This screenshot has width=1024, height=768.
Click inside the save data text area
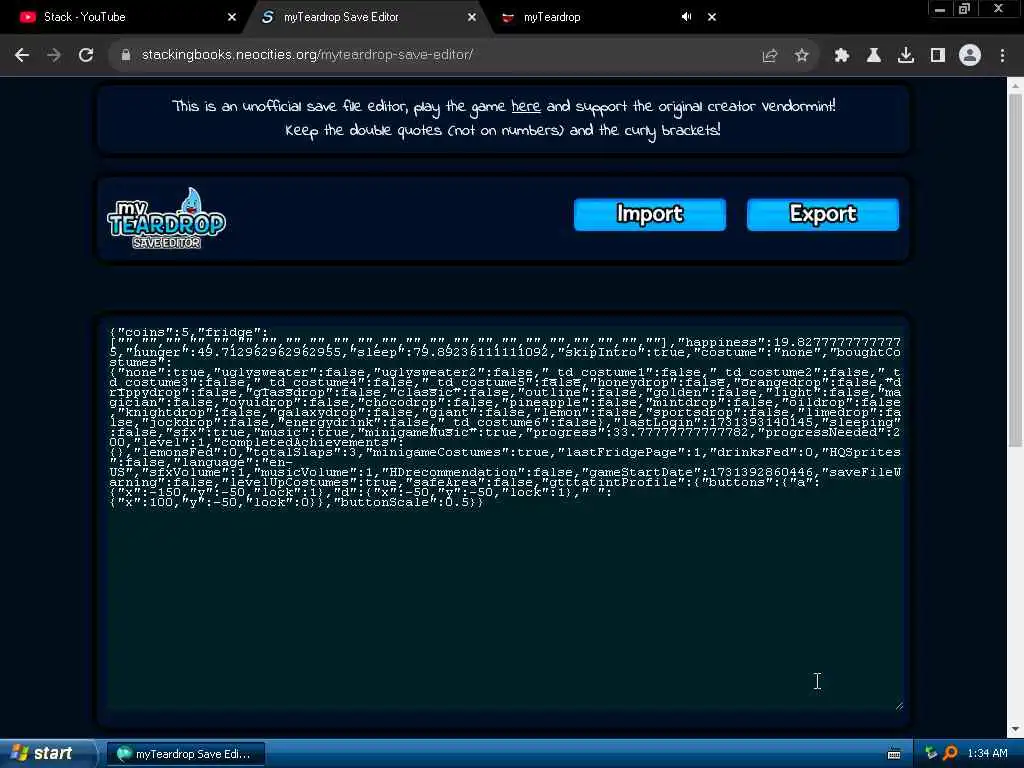pyautogui.click(x=503, y=516)
